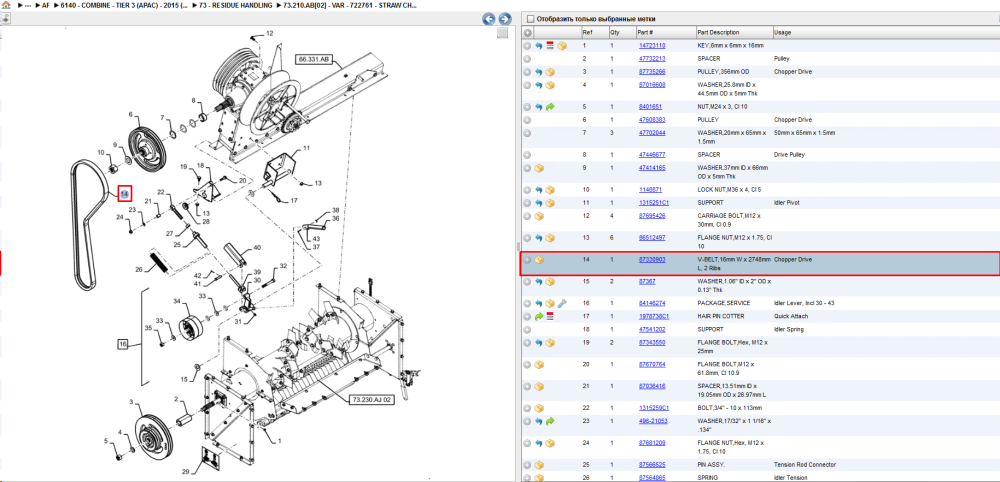The height and width of the screenshot is (482, 1000).
Task: Toggle the 'Отобразить только выбранные метки' checkbox
Action: 530,19
